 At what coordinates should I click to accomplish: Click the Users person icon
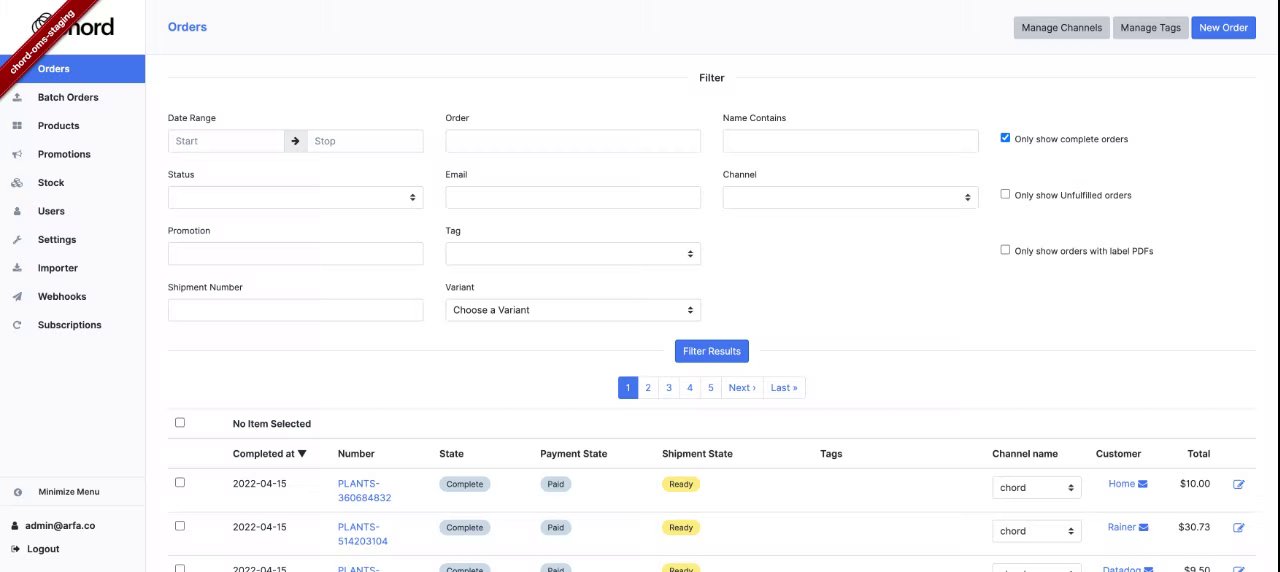(17, 211)
